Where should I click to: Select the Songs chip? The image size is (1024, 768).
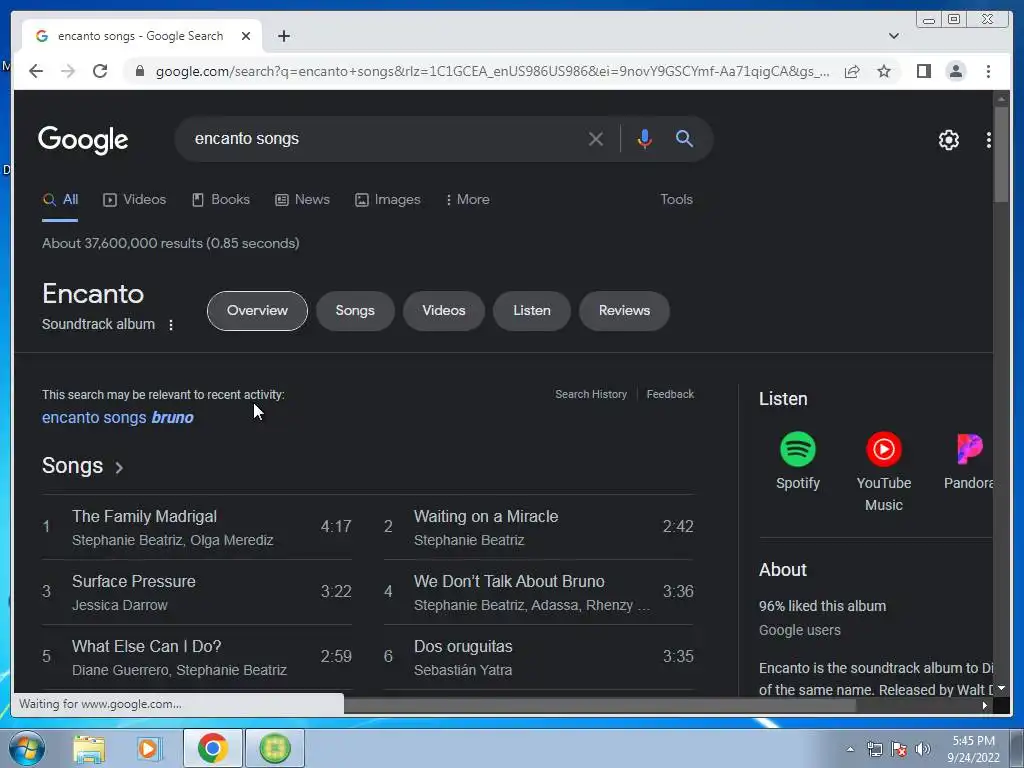(x=355, y=311)
